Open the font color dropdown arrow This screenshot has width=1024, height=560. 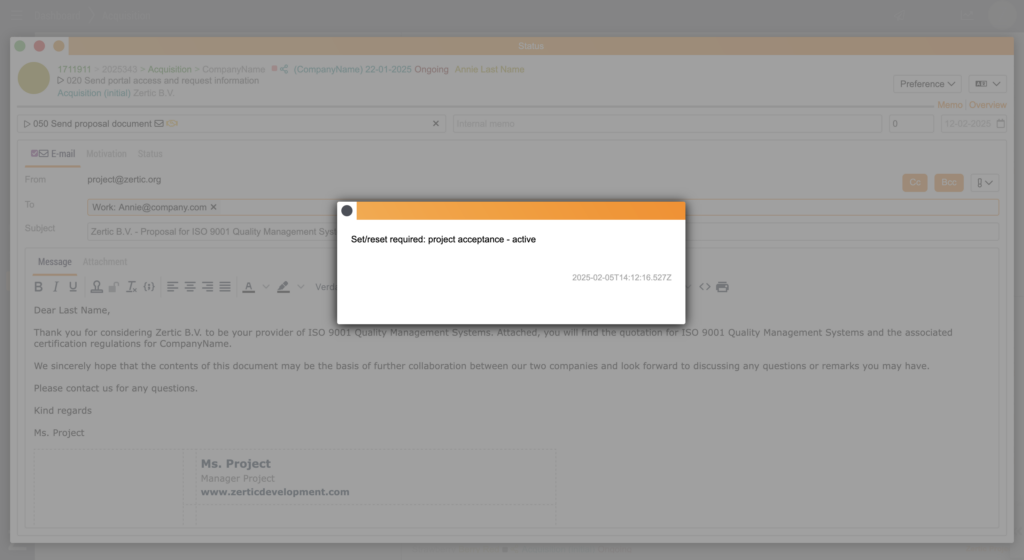[x=266, y=287]
